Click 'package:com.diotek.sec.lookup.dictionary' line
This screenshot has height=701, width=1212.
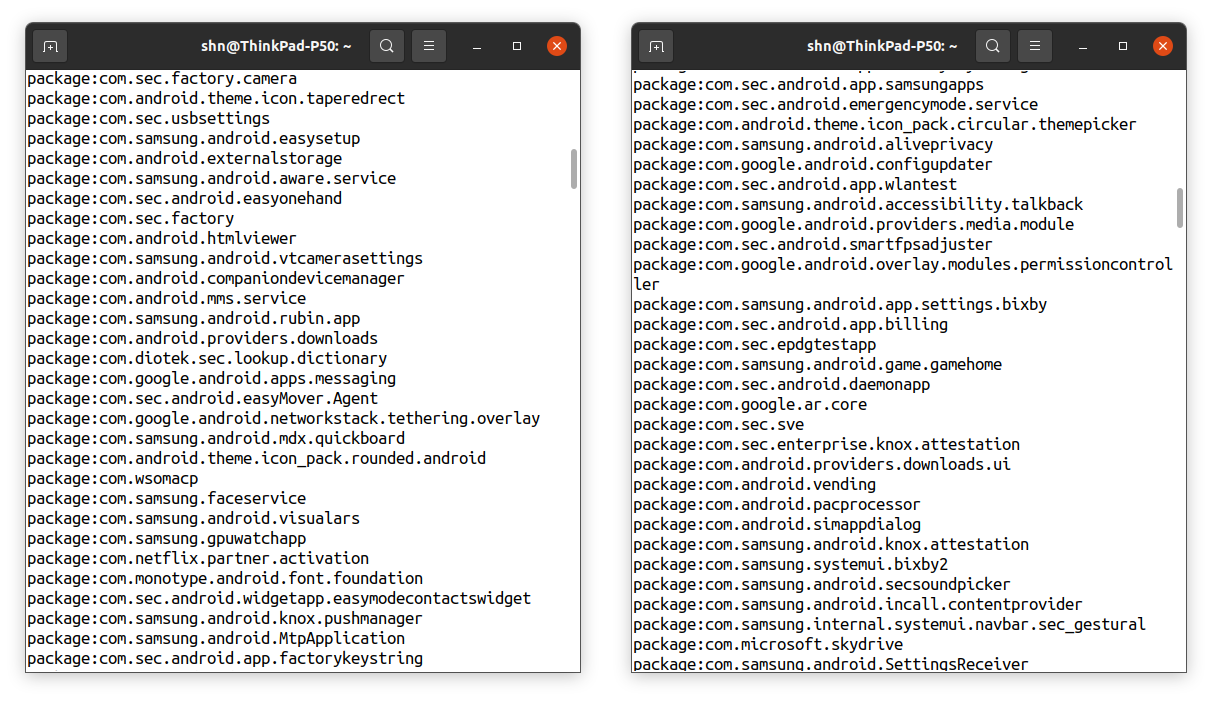207,358
